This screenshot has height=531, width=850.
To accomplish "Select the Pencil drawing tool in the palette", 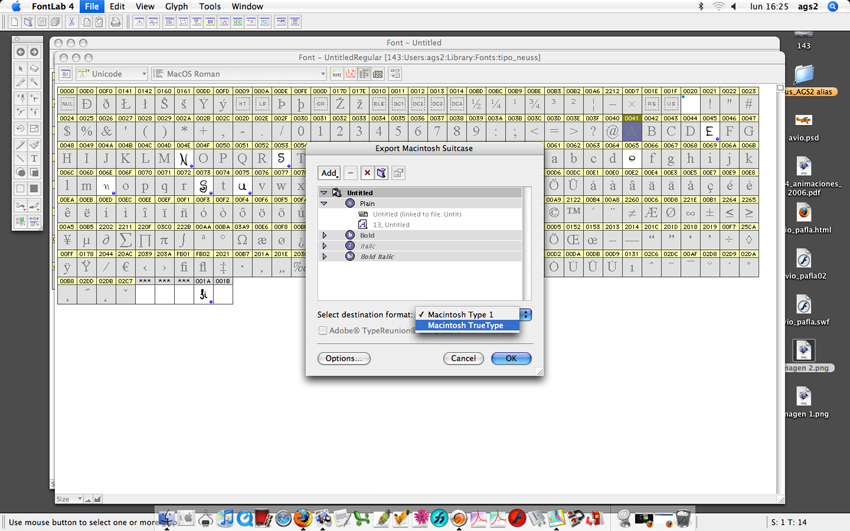I will [21, 145].
